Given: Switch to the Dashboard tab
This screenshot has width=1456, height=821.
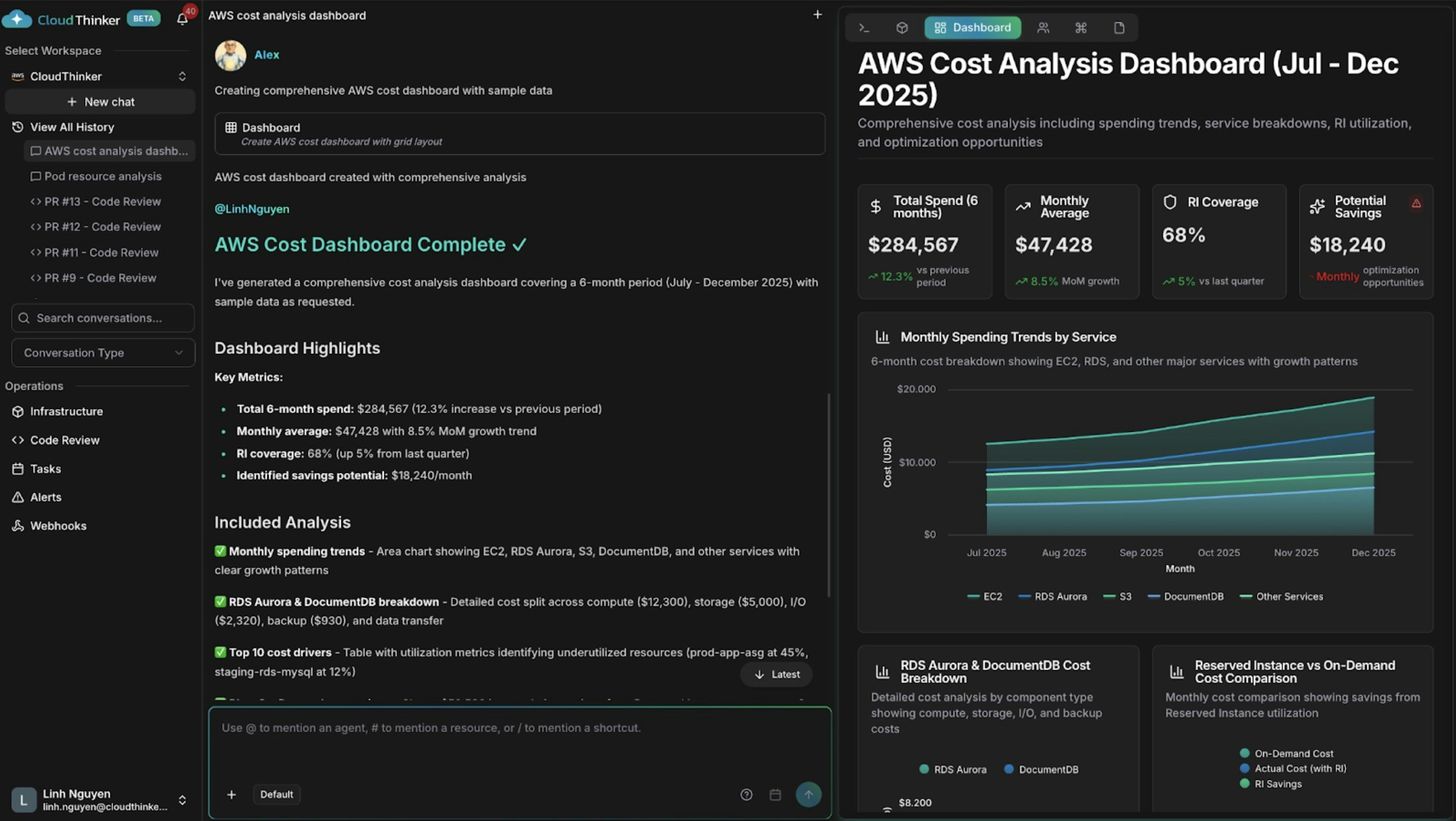Looking at the screenshot, I should [x=972, y=28].
